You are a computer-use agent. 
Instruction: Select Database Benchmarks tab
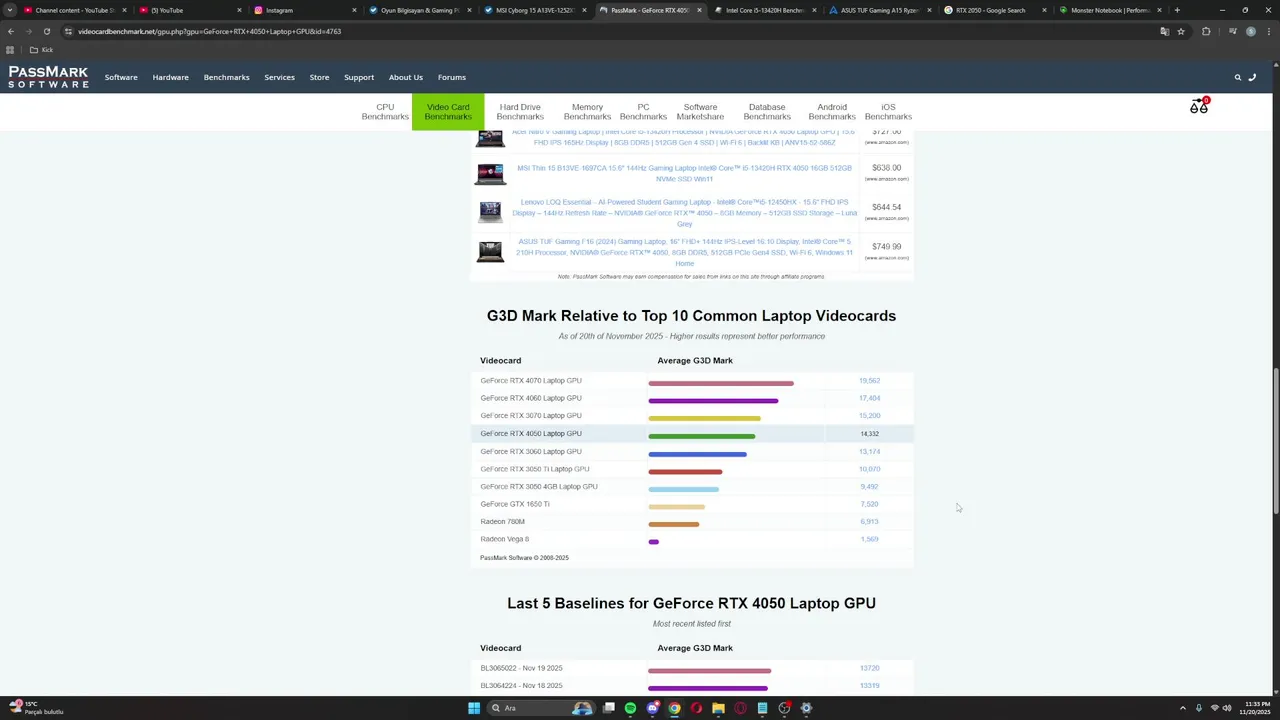click(x=767, y=112)
